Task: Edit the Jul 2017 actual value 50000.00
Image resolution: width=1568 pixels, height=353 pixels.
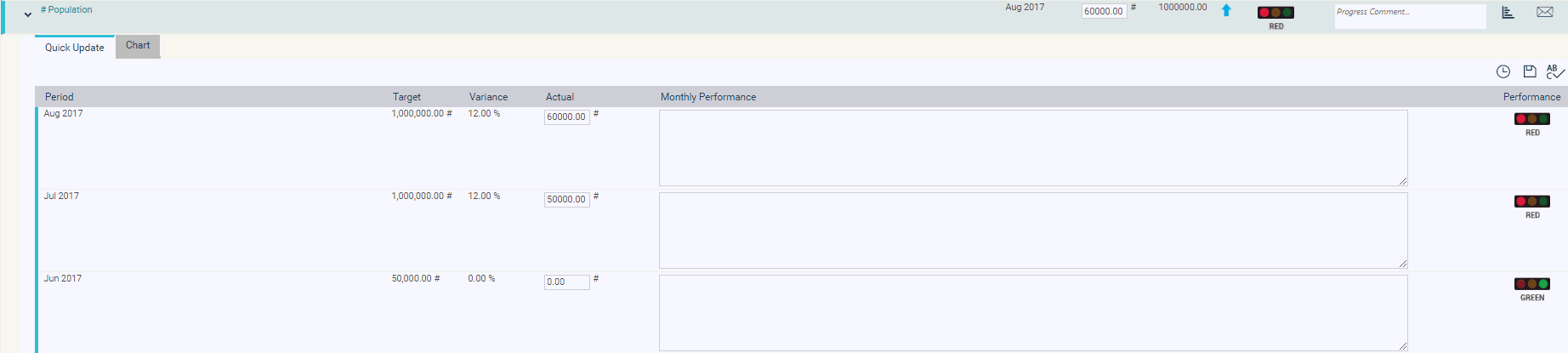Action: [x=567, y=200]
